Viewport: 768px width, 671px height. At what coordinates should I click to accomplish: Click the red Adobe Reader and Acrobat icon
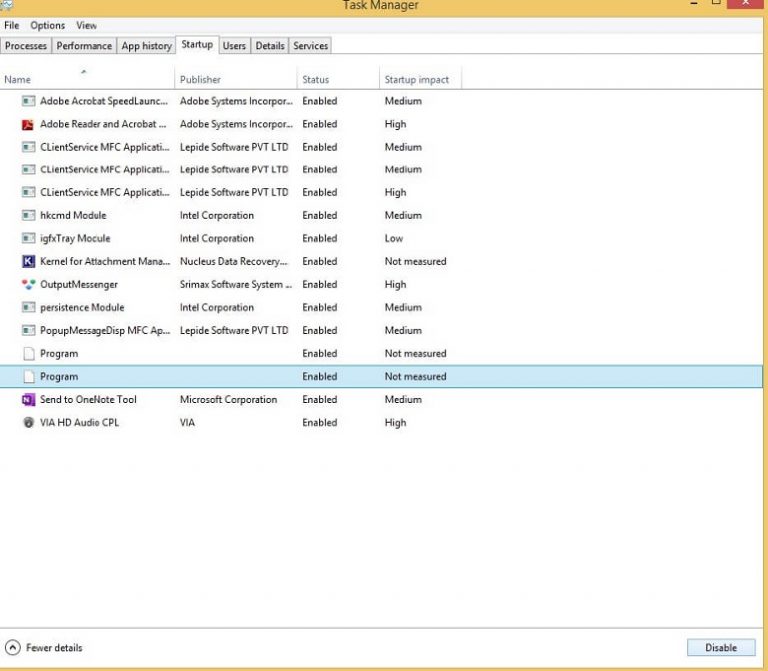point(28,124)
